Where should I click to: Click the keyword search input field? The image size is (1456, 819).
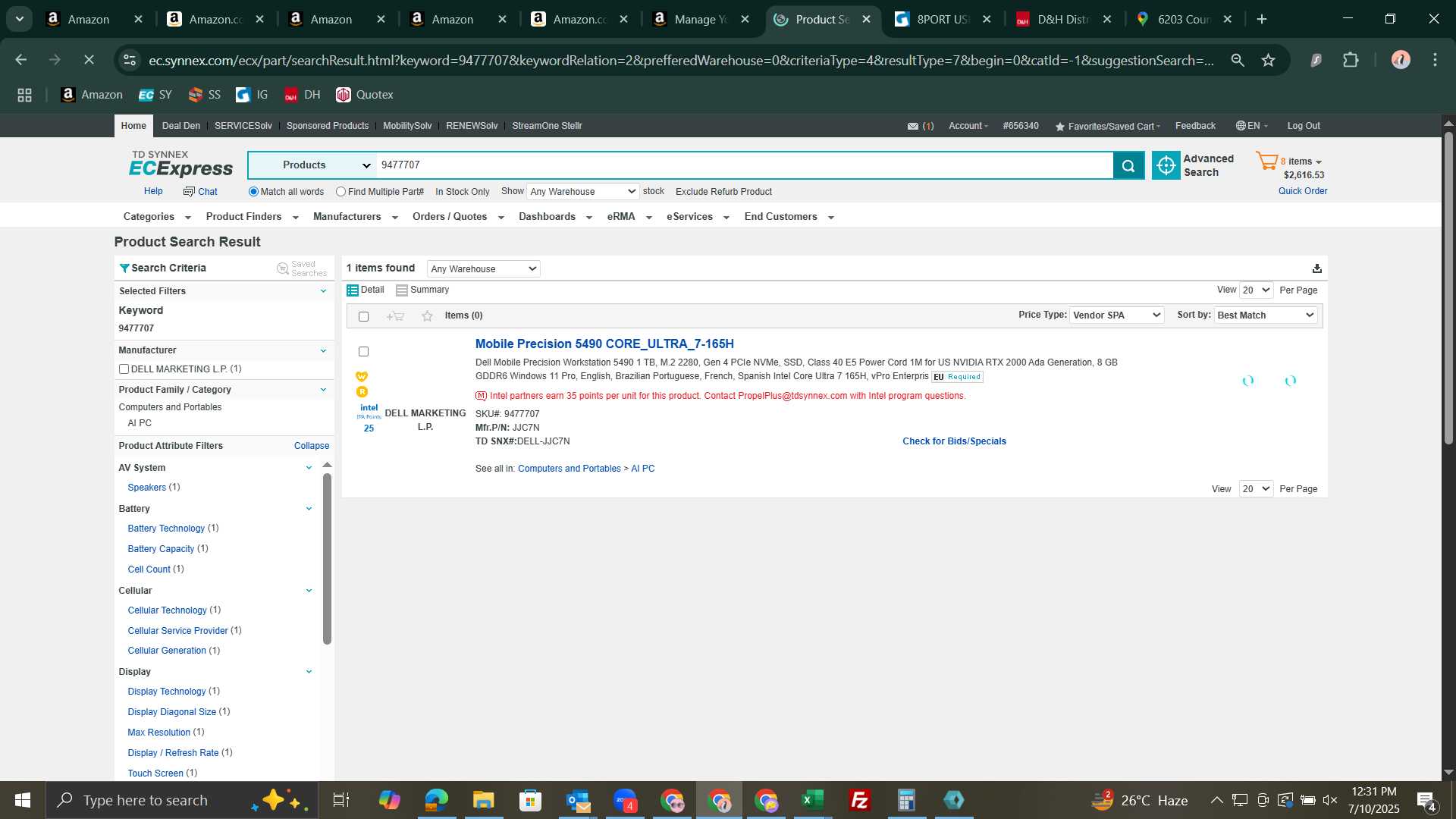point(745,165)
